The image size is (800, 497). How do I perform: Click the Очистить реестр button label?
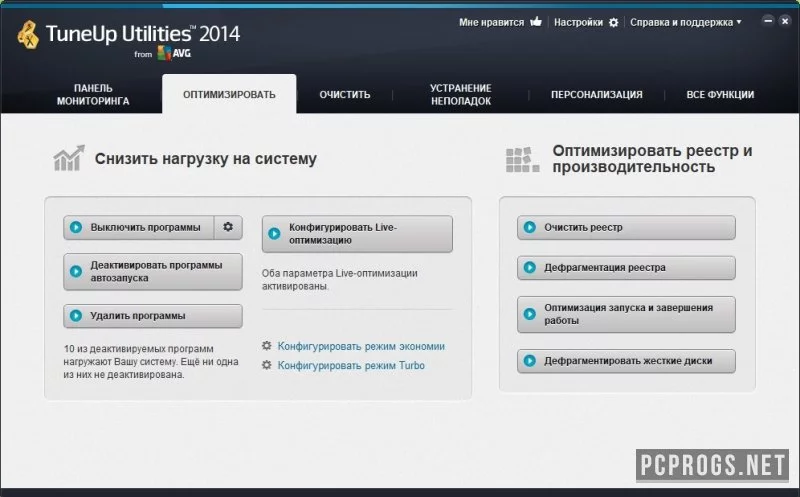point(583,227)
